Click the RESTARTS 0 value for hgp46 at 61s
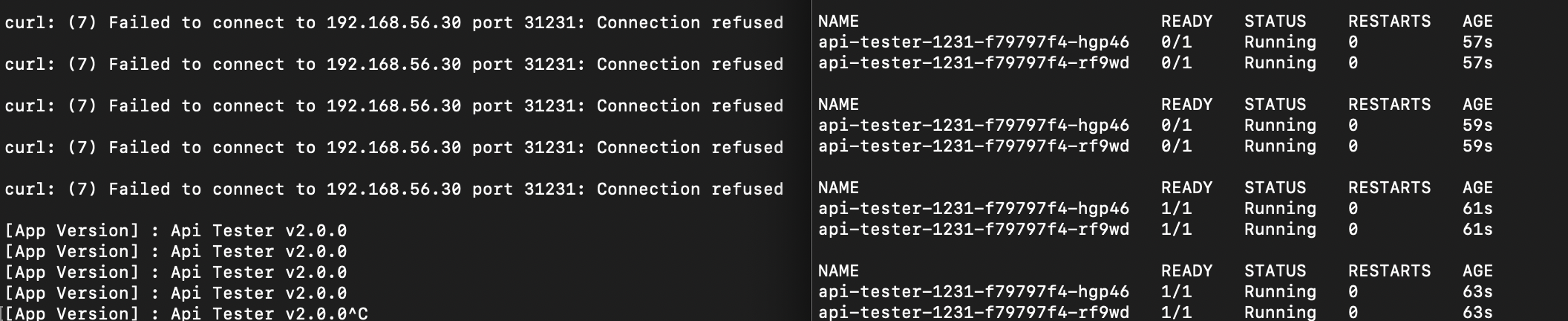1568x321 pixels. point(1353,209)
